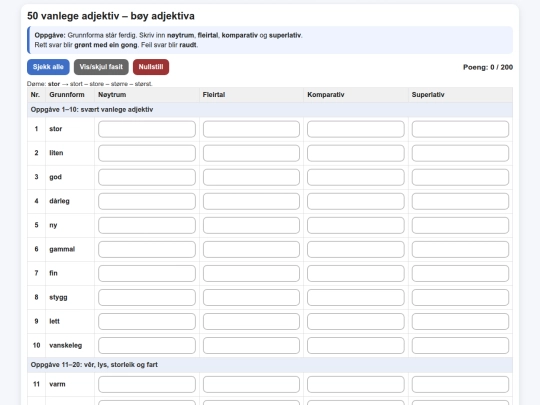Screen dimensions: 540x405
Task: Focus the Komparativ input for liten
Action: (x=356, y=153)
